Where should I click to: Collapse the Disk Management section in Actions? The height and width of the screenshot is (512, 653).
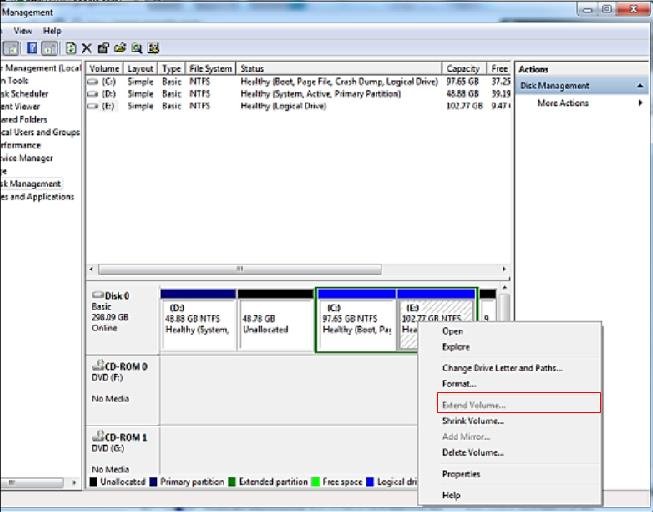pos(640,86)
